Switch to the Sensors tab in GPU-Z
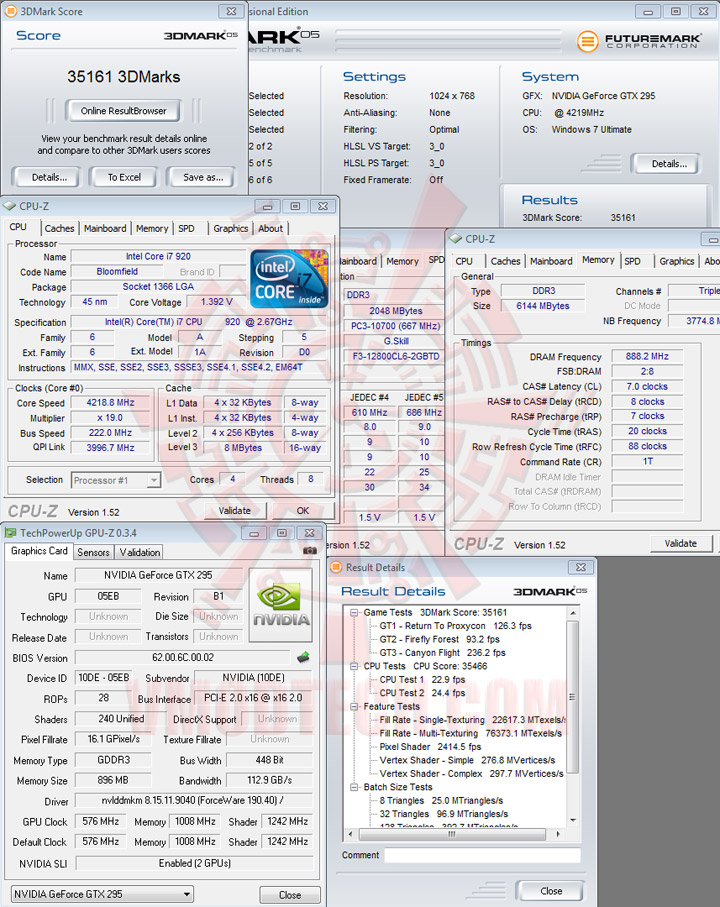The height and width of the screenshot is (907, 720). click(x=94, y=552)
